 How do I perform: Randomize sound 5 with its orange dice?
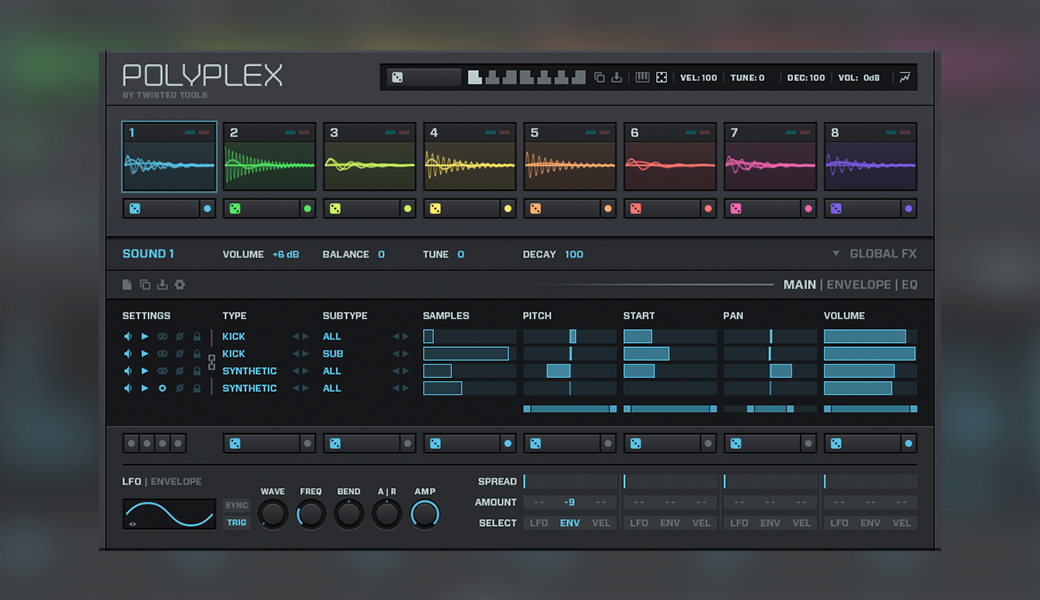(x=535, y=209)
